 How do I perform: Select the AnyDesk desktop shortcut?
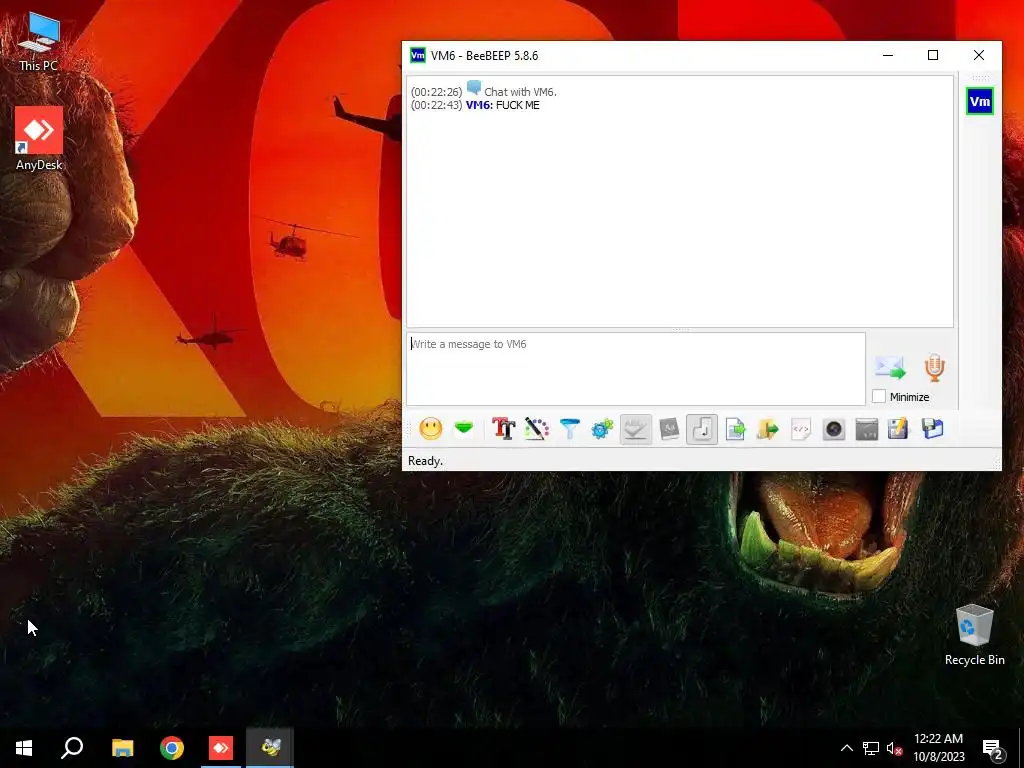tap(39, 139)
